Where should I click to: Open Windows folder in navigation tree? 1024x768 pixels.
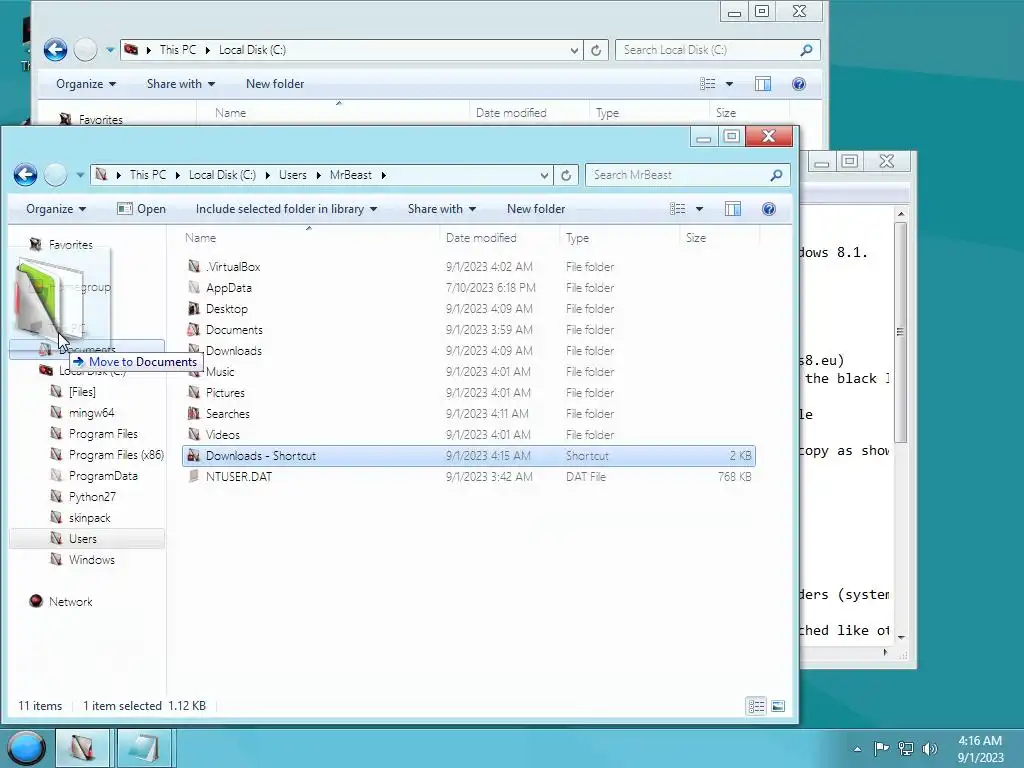click(x=91, y=560)
